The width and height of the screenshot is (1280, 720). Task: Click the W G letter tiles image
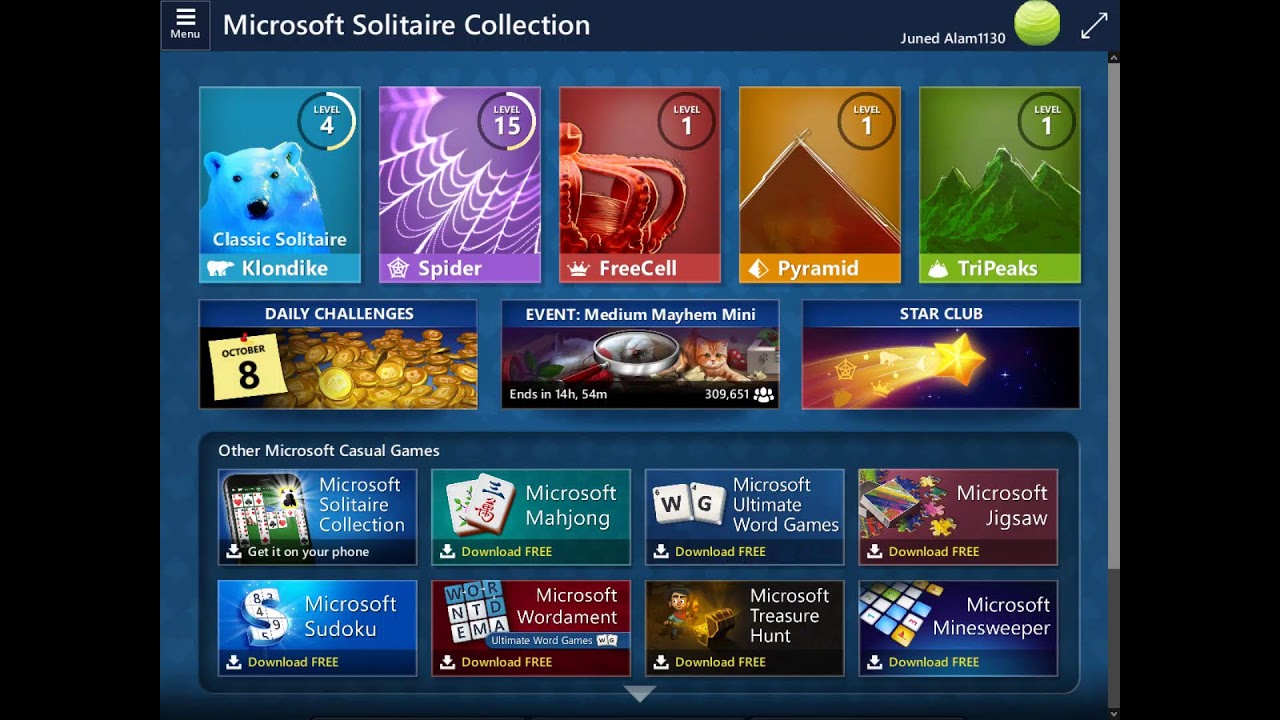(689, 505)
